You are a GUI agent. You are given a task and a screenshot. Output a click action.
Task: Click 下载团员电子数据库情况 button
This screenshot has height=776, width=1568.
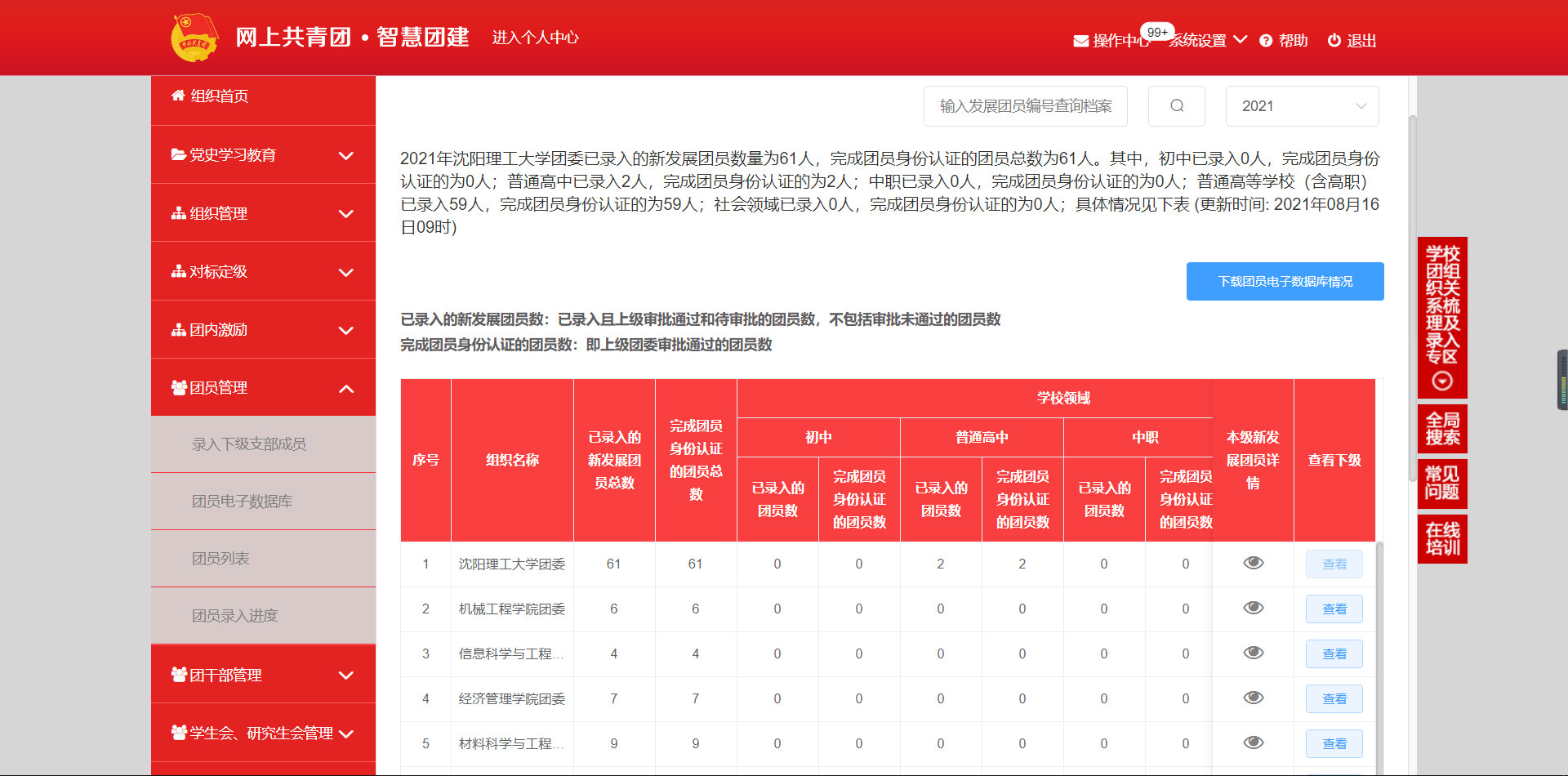click(1285, 281)
